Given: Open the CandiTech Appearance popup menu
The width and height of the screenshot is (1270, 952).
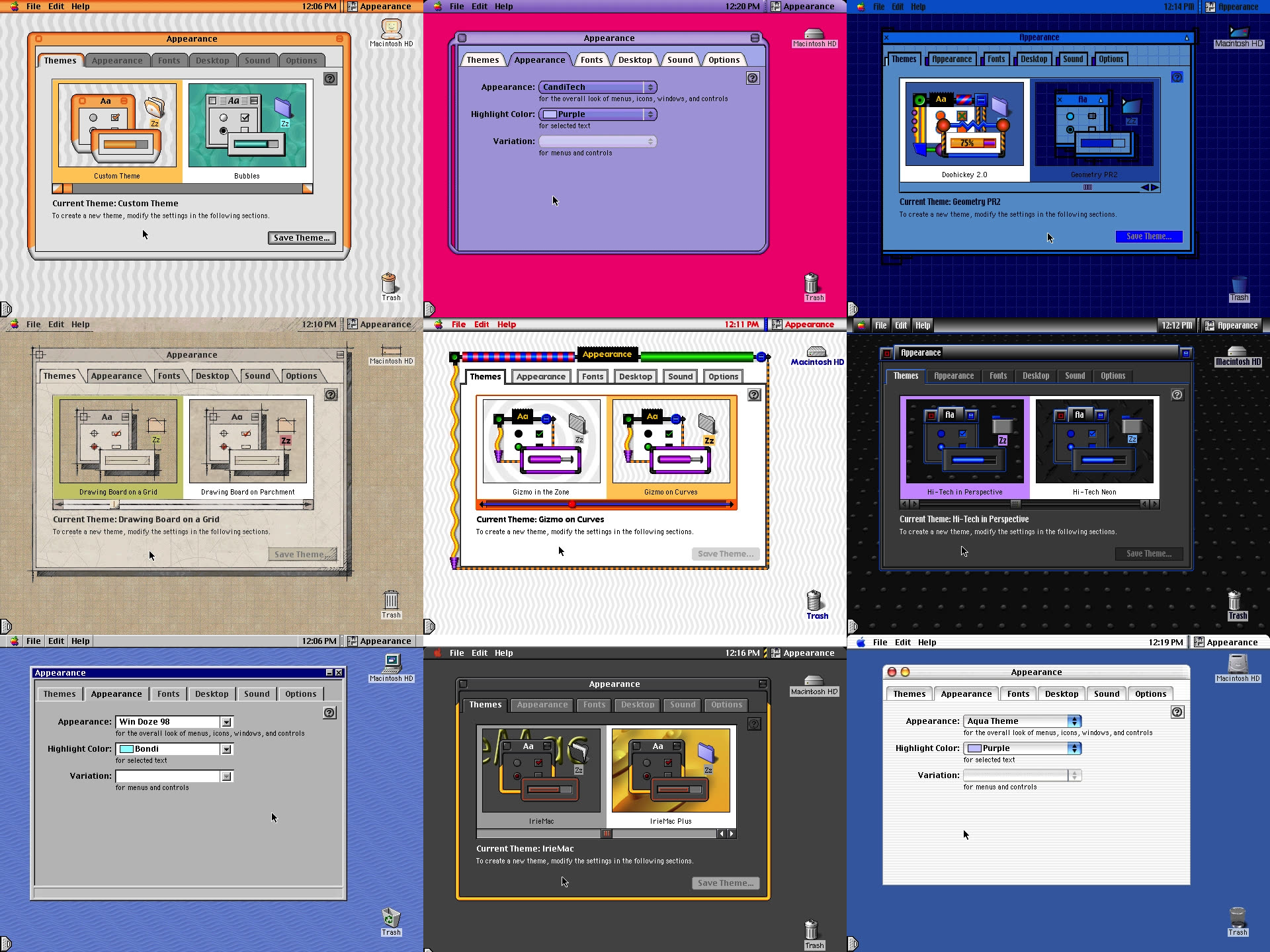Looking at the screenshot, I should pos(597,87).
